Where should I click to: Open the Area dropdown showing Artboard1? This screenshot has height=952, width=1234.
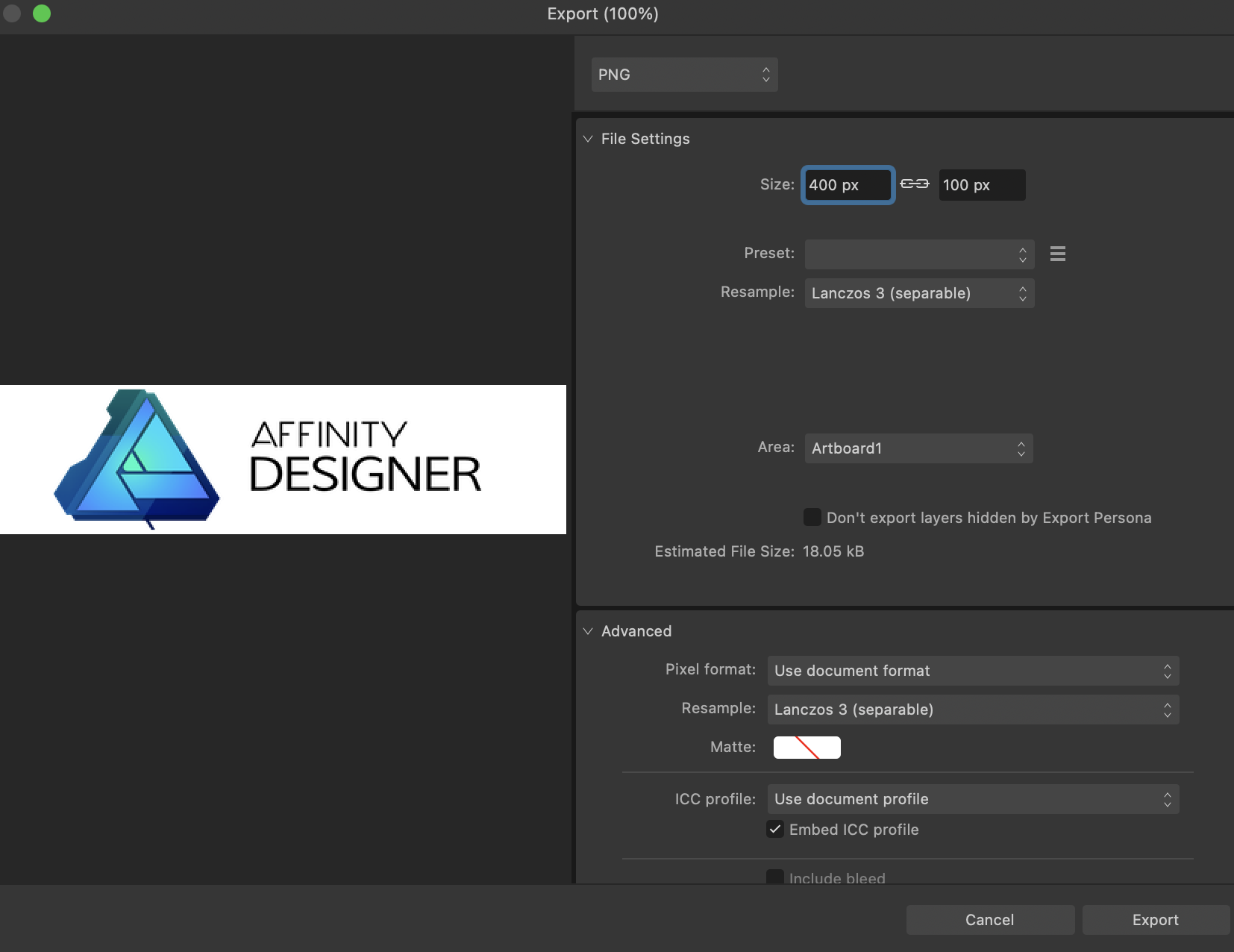click(918, 448)
